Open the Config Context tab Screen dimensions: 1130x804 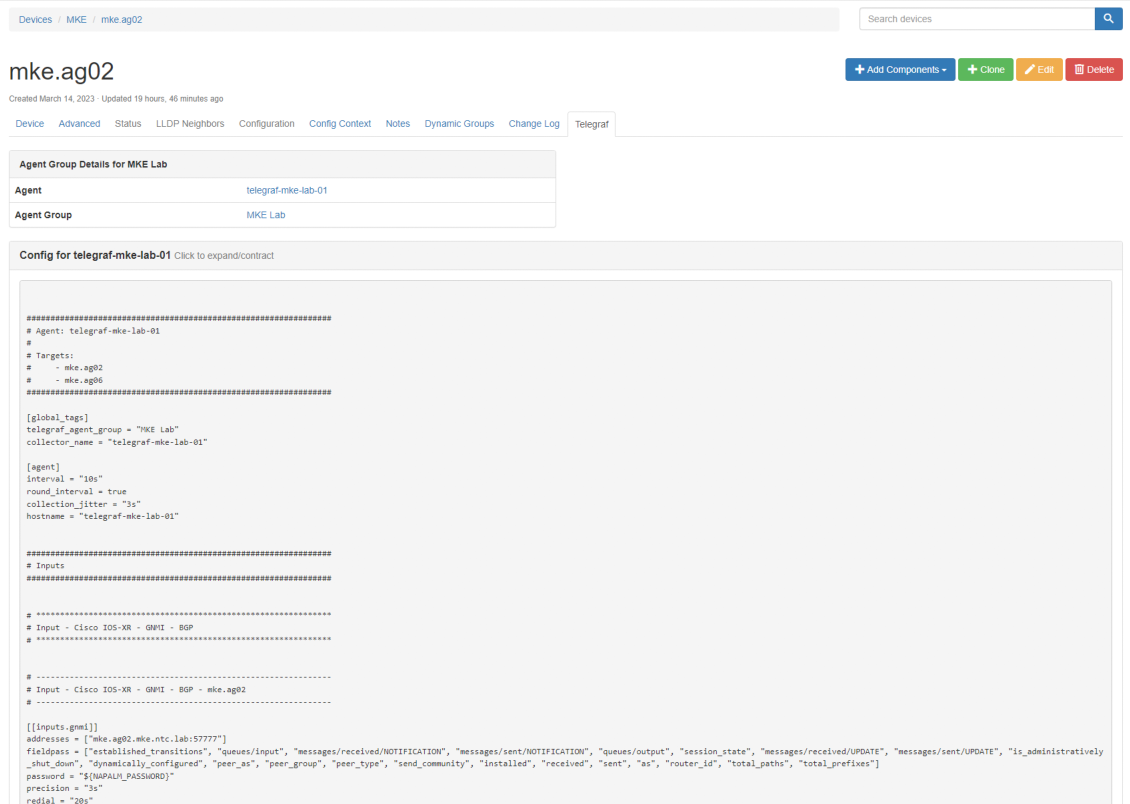(x=340, y=124)
